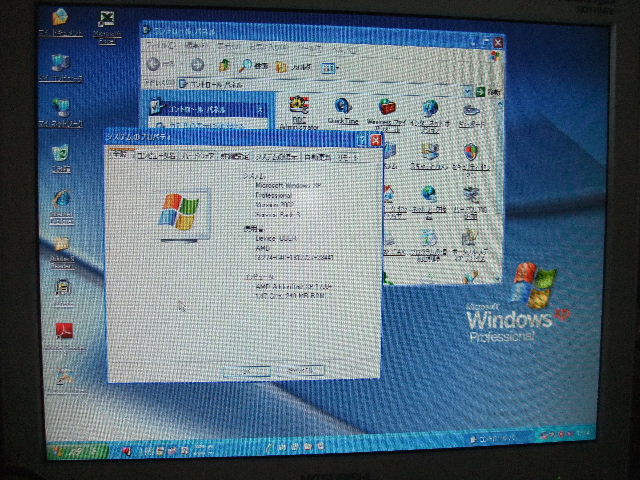
Task: Switch to the Remote tab
Action: tap(347, 158)
